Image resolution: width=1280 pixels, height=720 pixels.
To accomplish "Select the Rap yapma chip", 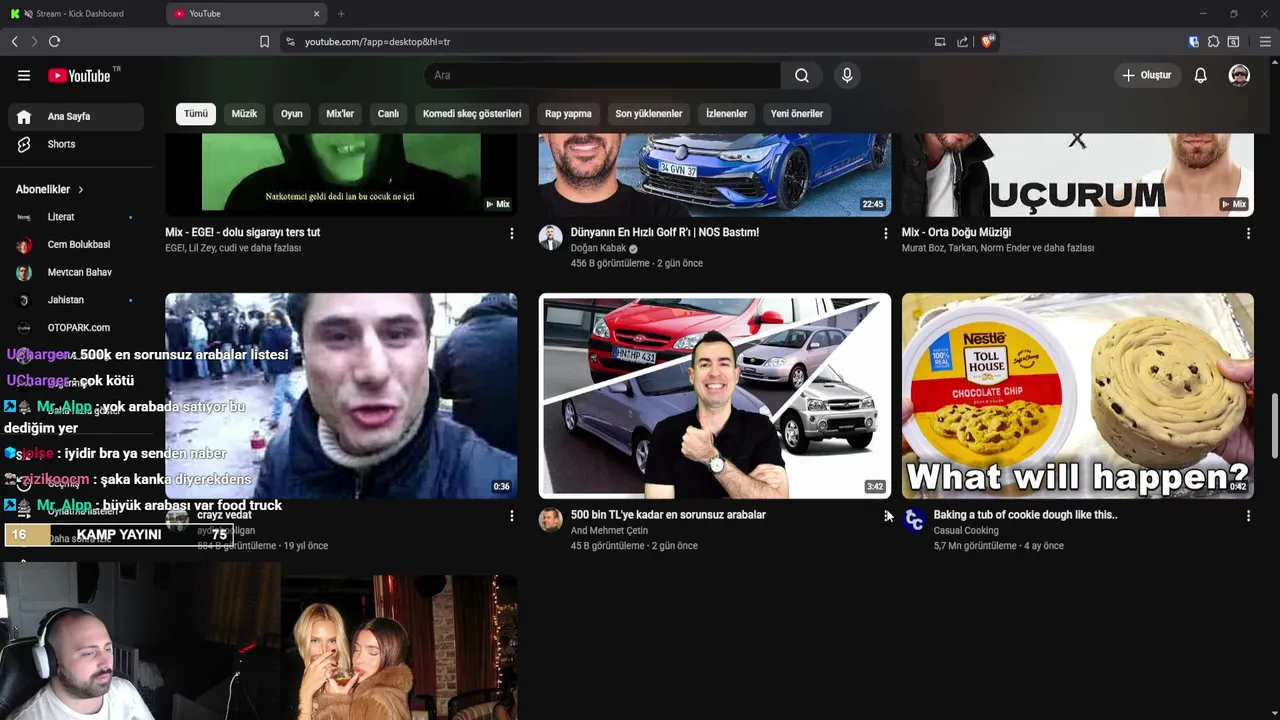I will (568, 114).
